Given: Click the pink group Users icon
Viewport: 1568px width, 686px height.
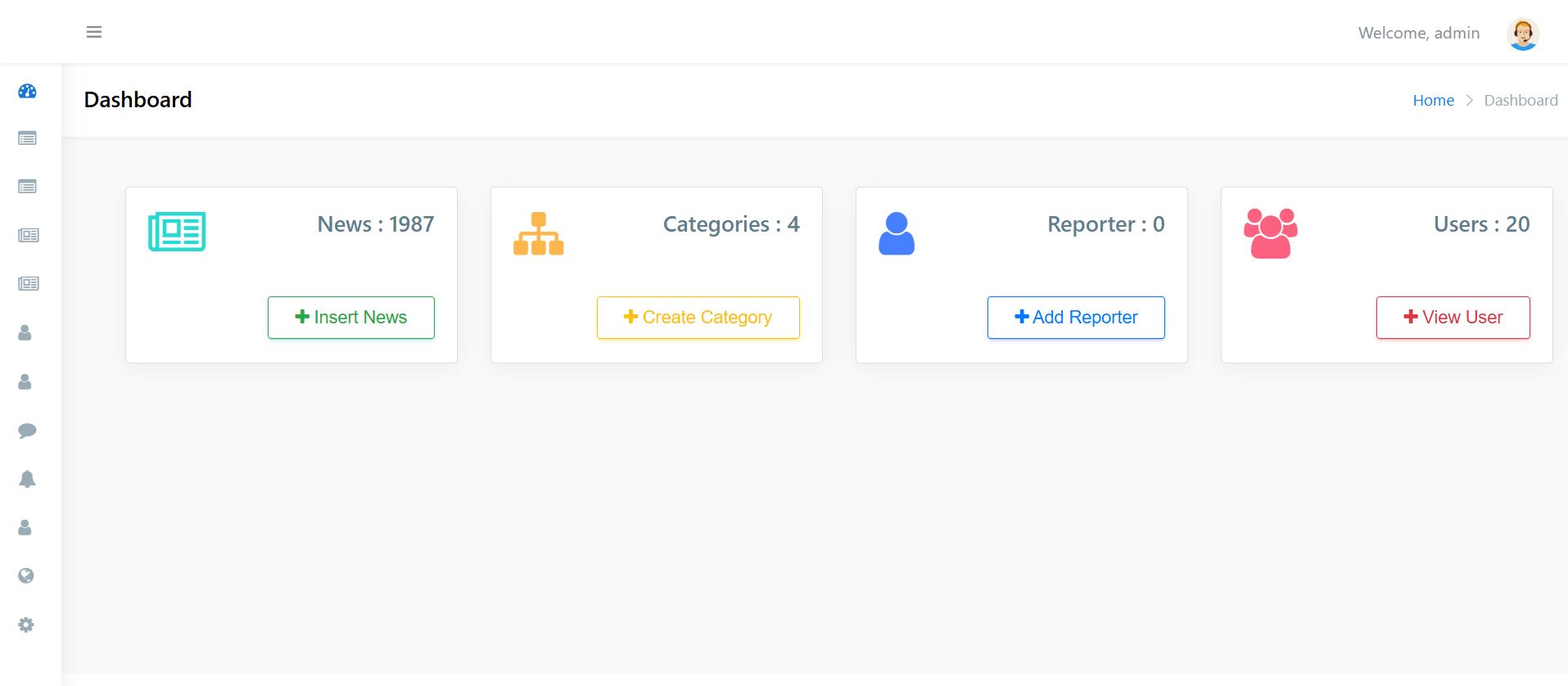Looking at the screenshot, I should pos(1270,233).
